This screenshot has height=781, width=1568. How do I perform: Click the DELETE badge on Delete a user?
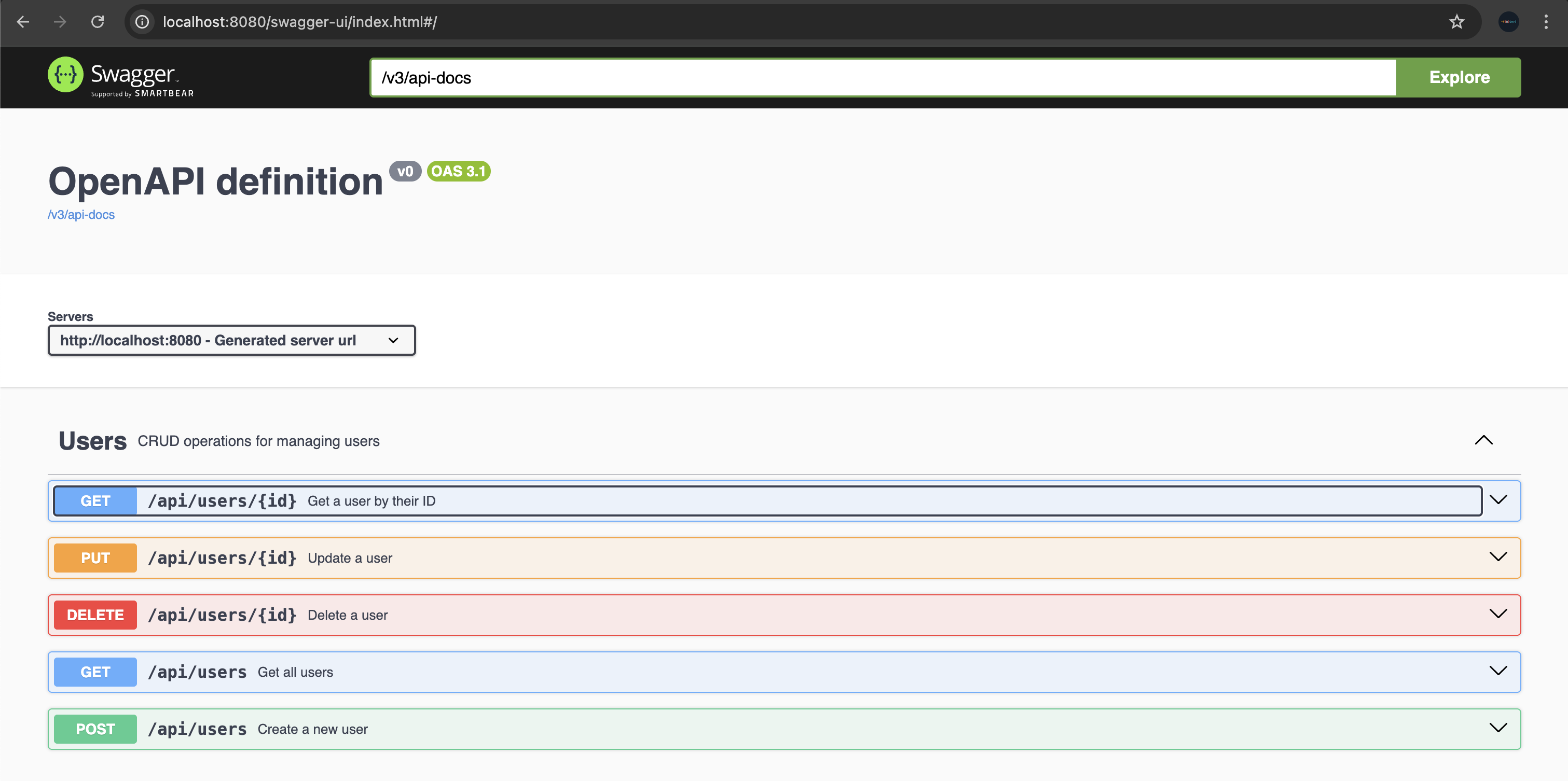click(x=95, y=615)
